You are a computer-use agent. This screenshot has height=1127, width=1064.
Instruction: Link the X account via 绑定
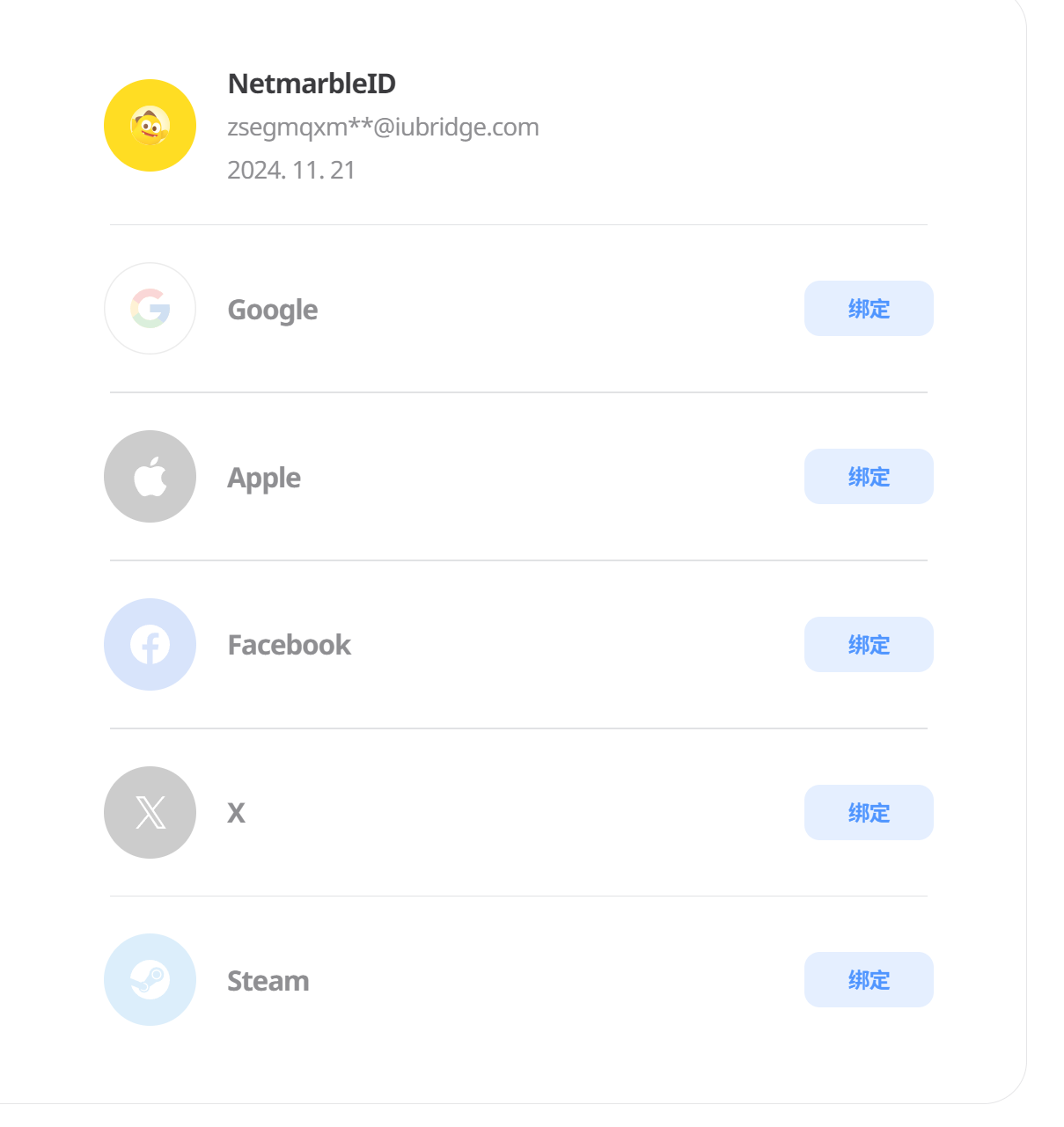coord(868,813)
